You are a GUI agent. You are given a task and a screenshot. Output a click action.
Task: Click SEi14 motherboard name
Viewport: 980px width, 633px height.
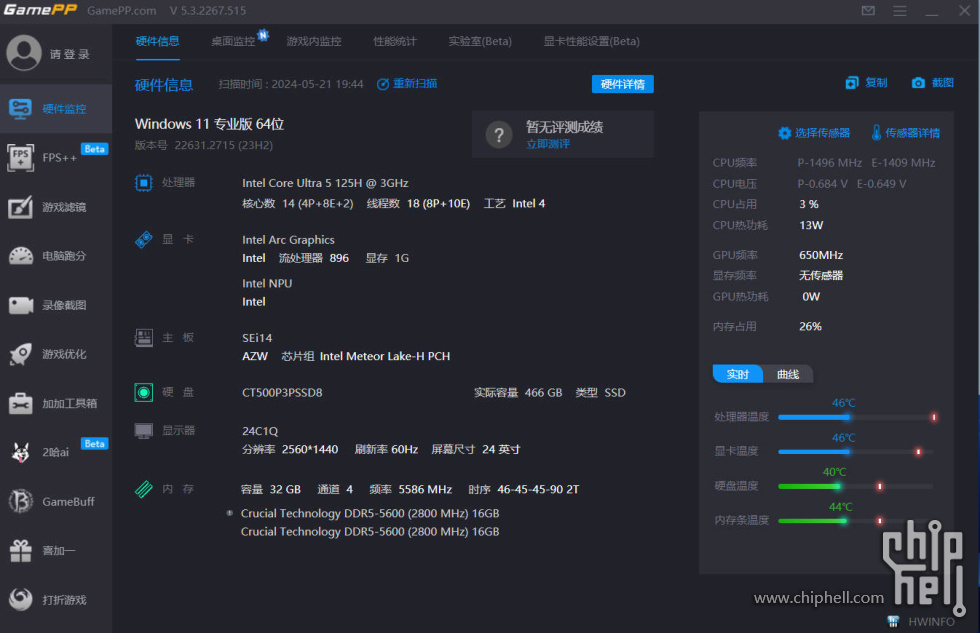coord(257,338)
